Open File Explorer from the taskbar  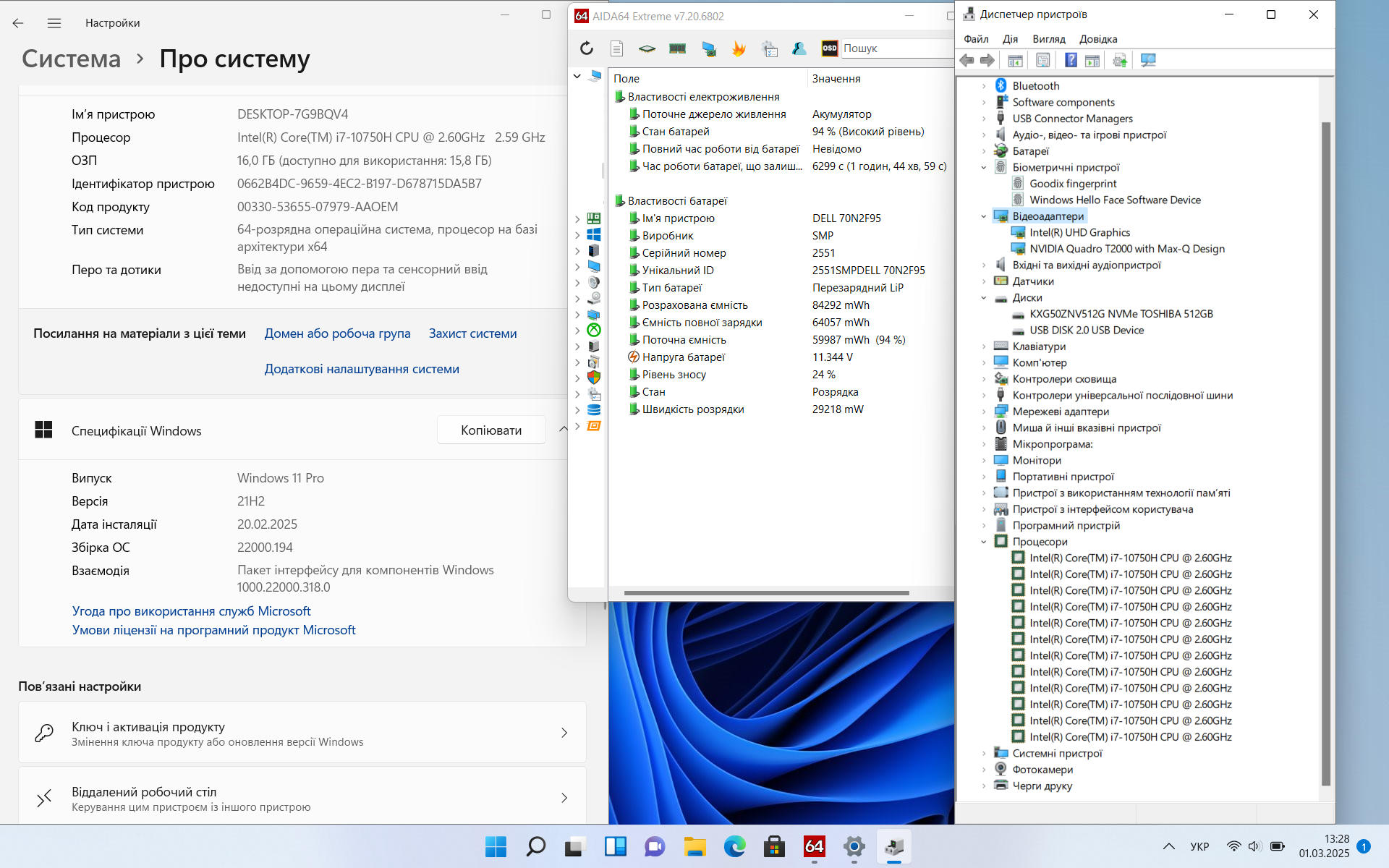694,846
